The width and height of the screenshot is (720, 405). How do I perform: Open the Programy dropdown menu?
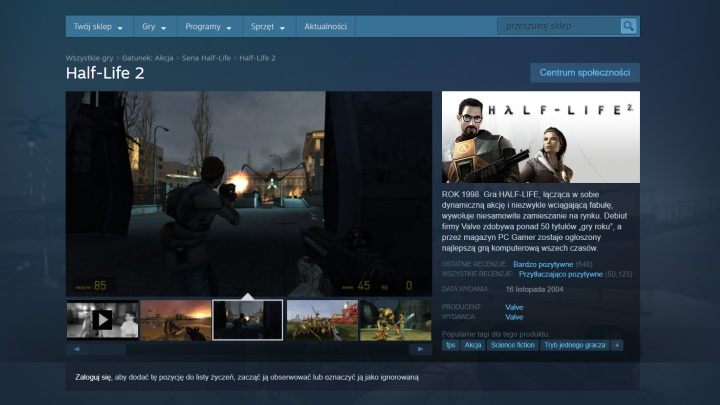(x=209, y=27)
